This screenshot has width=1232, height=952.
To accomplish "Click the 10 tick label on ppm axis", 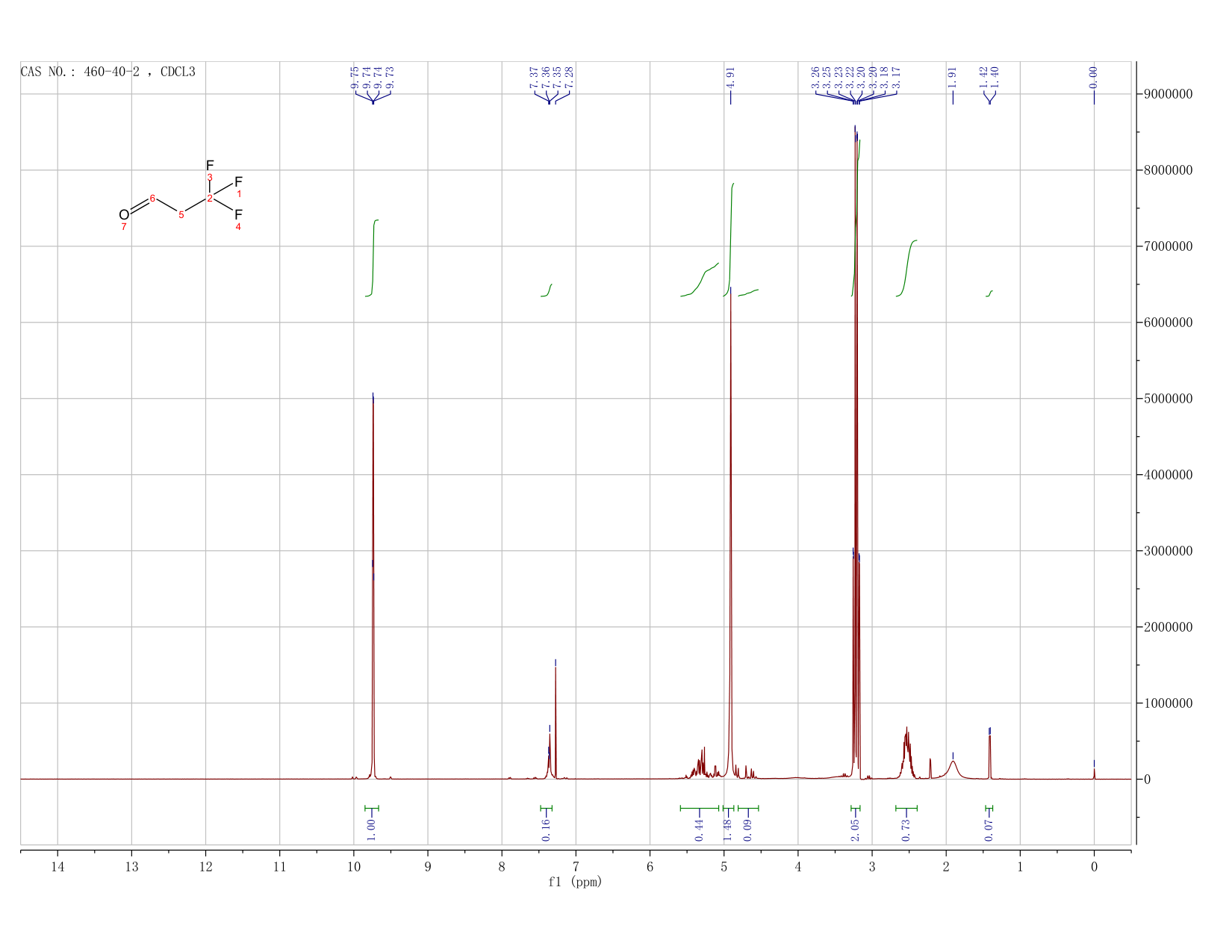I will point(354,867).
